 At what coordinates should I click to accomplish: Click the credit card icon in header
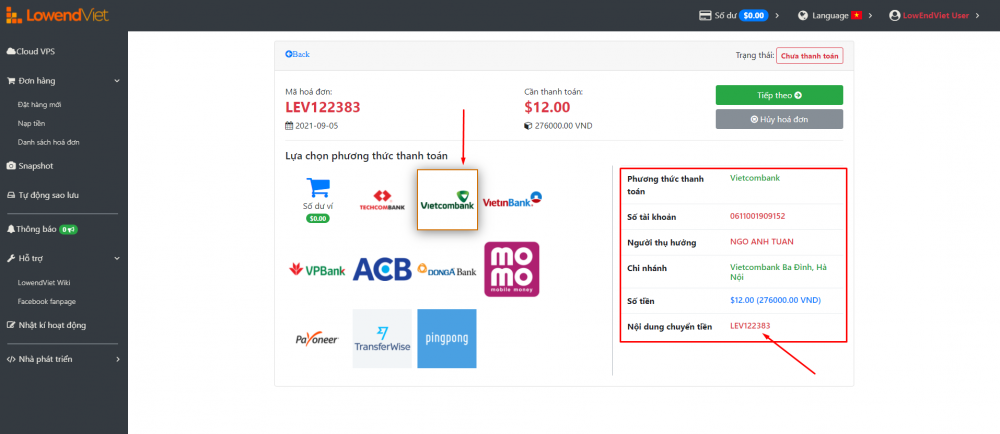click(x=705, y=15)
